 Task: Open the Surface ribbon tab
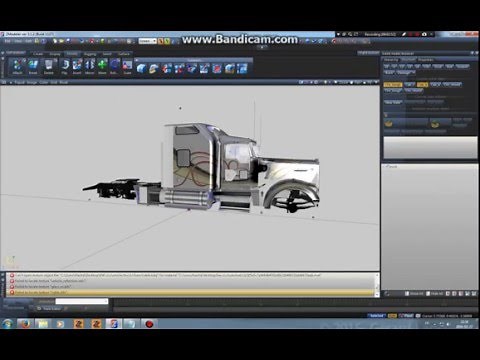(x=124, y=54)
